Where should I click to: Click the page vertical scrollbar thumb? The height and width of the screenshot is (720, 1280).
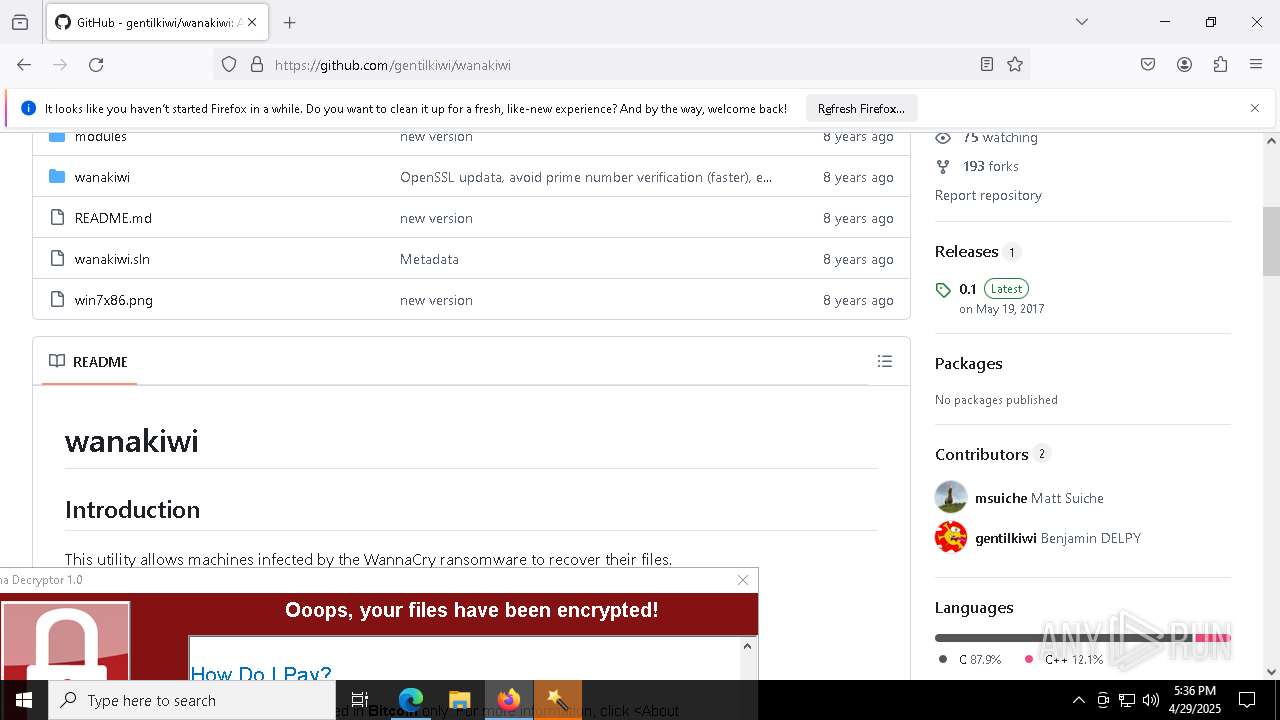[1271, 240]
